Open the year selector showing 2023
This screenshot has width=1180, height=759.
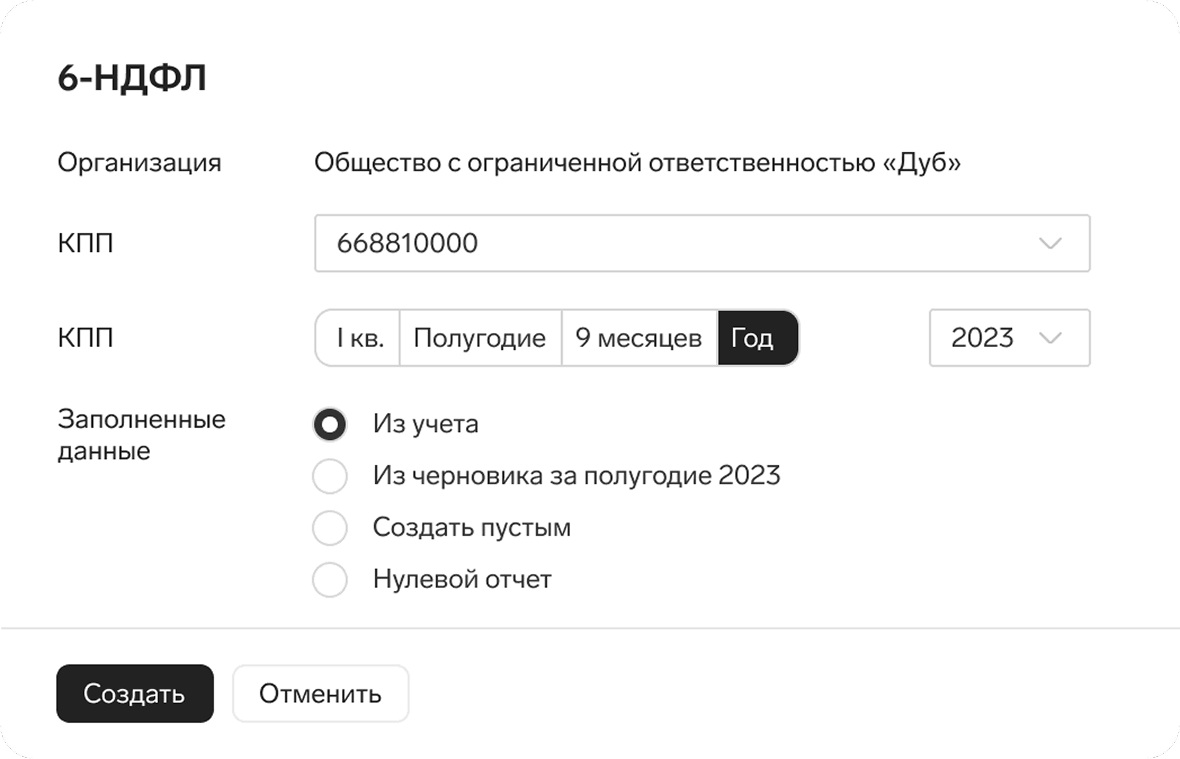point(1008,338)
